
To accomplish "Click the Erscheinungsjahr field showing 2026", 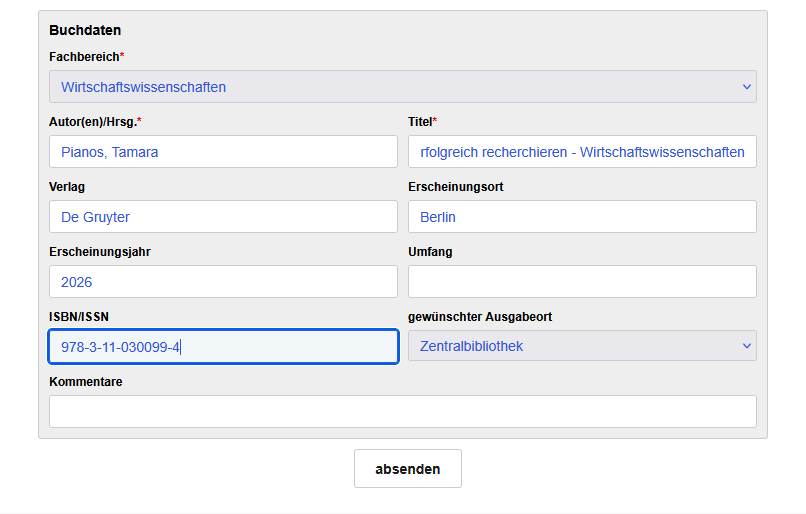I will [x=223, y=282].
